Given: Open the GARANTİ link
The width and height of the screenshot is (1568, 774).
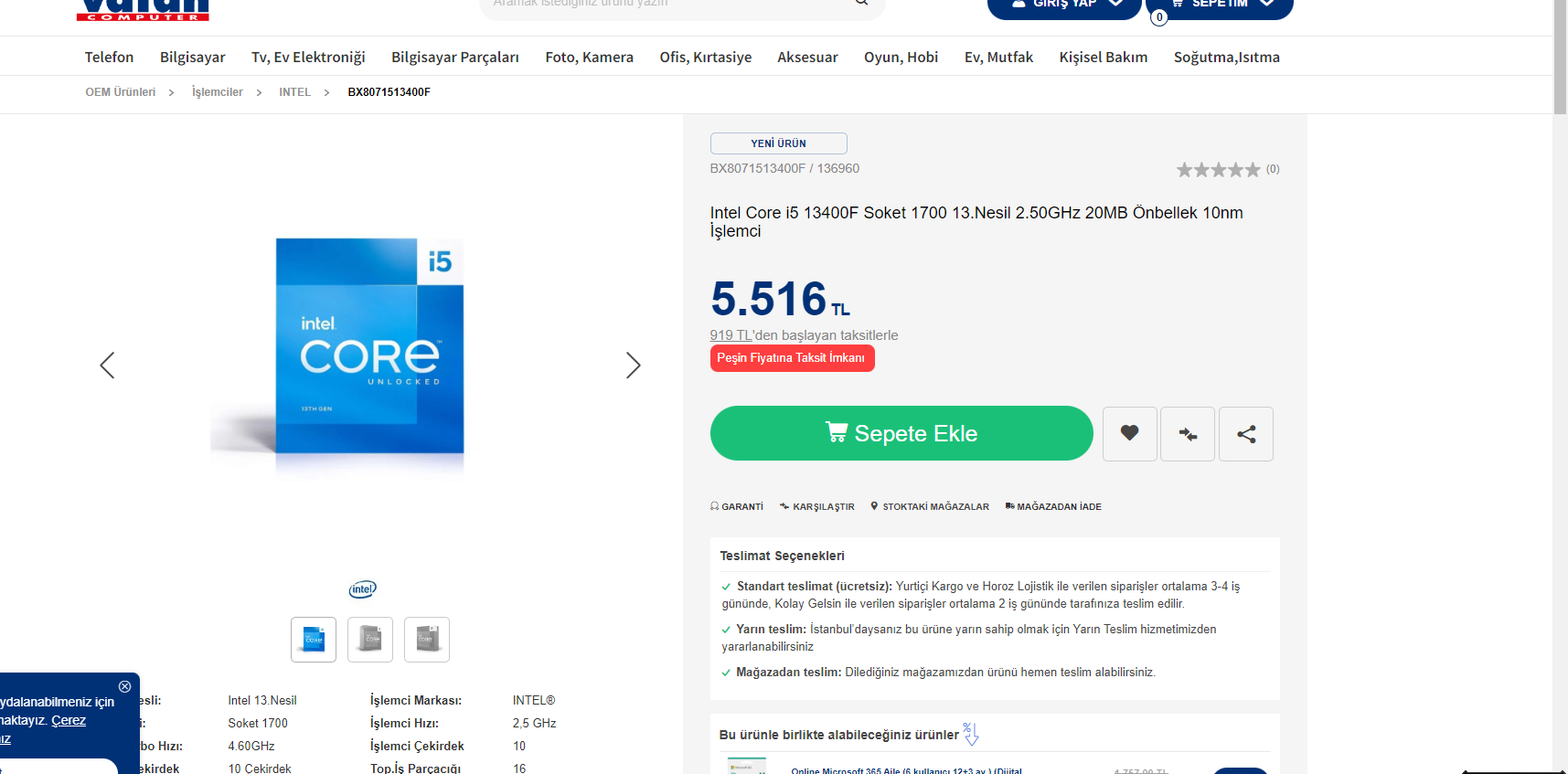Looking at the screenshot, I should coord(737,506).
